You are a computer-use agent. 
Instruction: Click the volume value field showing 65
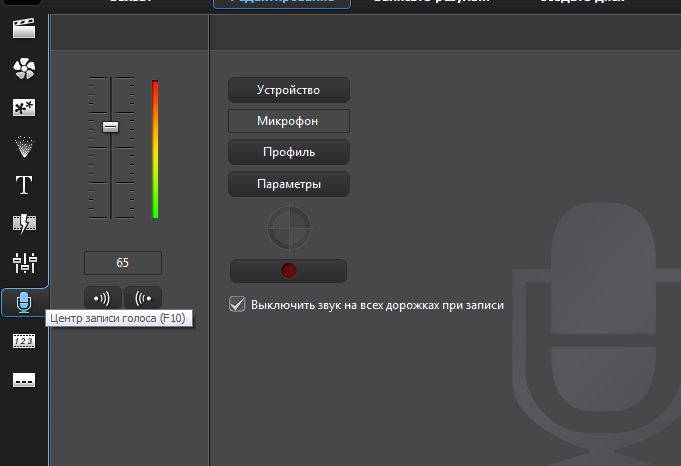point(123,263)
